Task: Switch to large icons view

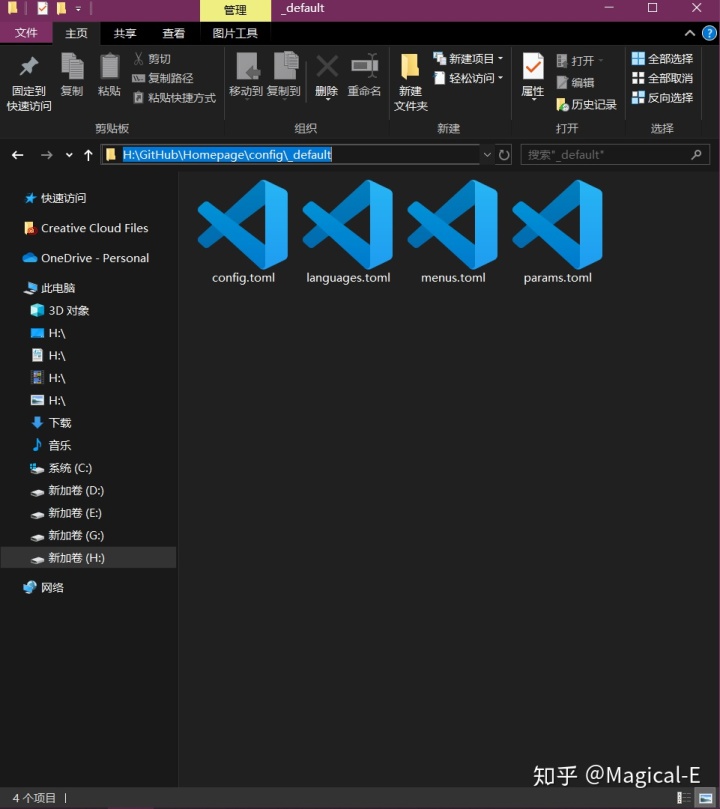Action: 705,798
